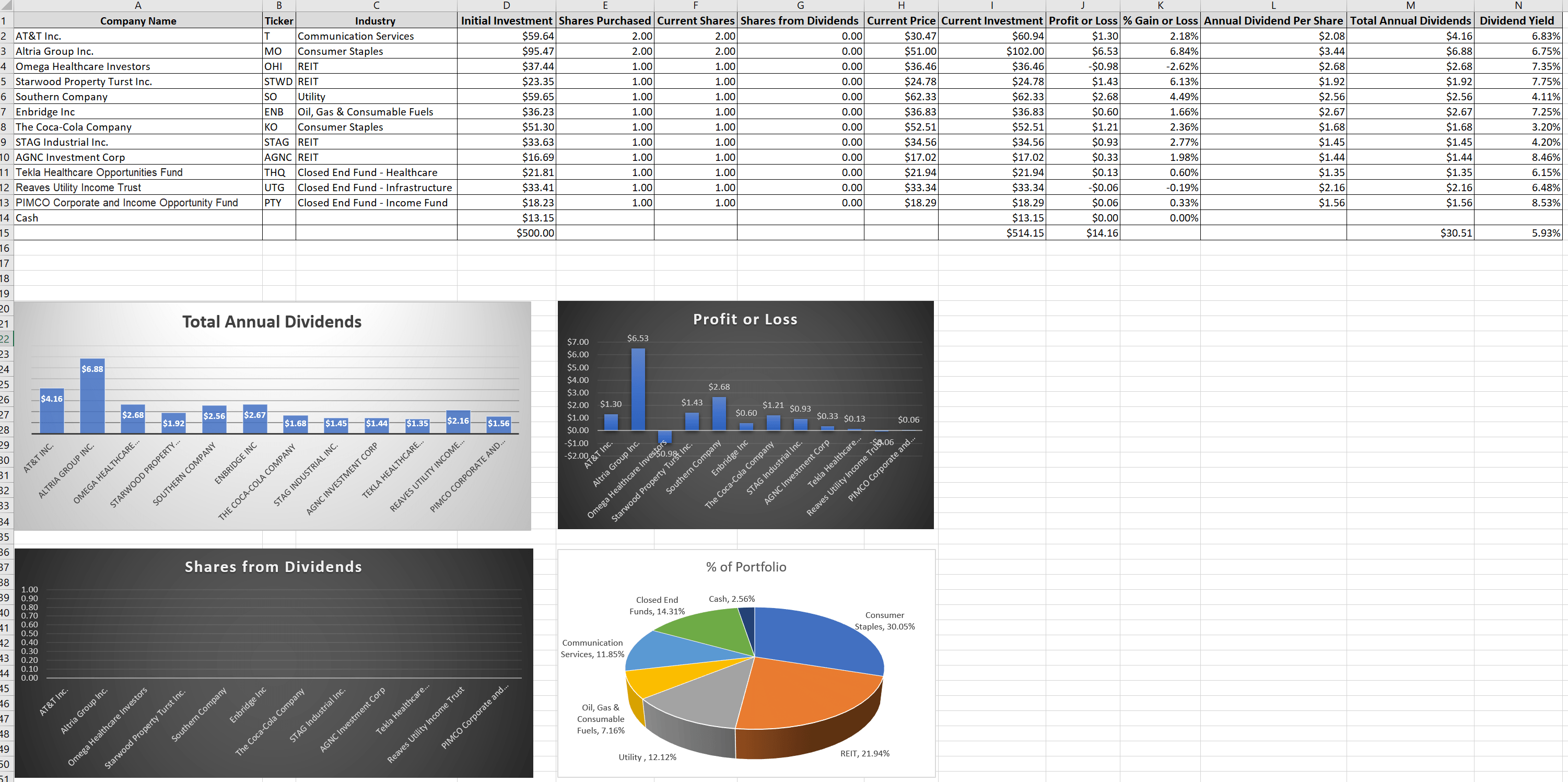Click Closed End Fund - Infrastructure cell
Screen dimensions: 1568x782
point(376,188)
